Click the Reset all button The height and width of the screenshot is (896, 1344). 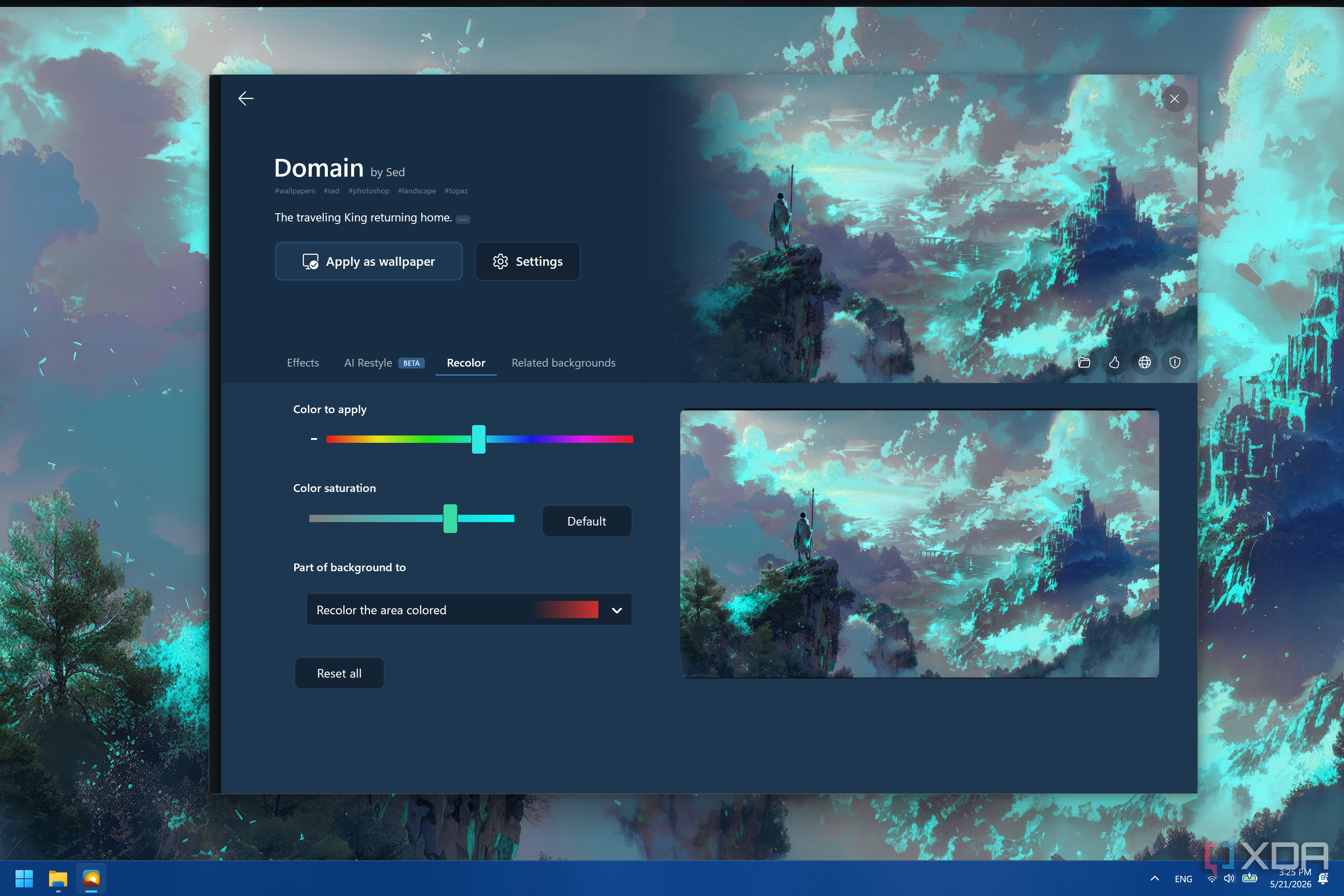(339, 673)
